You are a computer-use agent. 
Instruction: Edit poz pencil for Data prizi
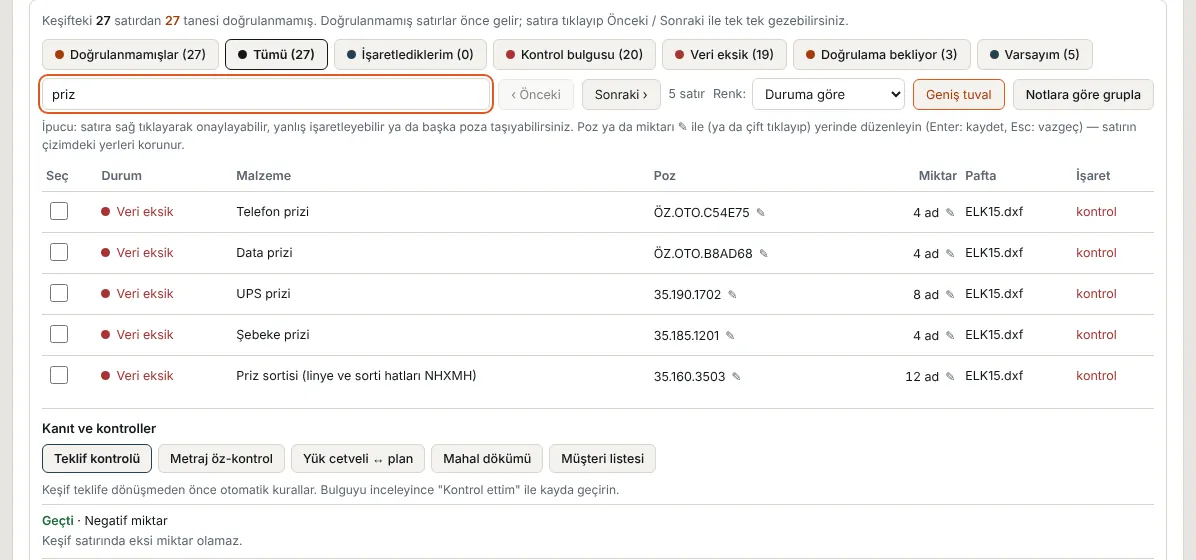point(764,253)
